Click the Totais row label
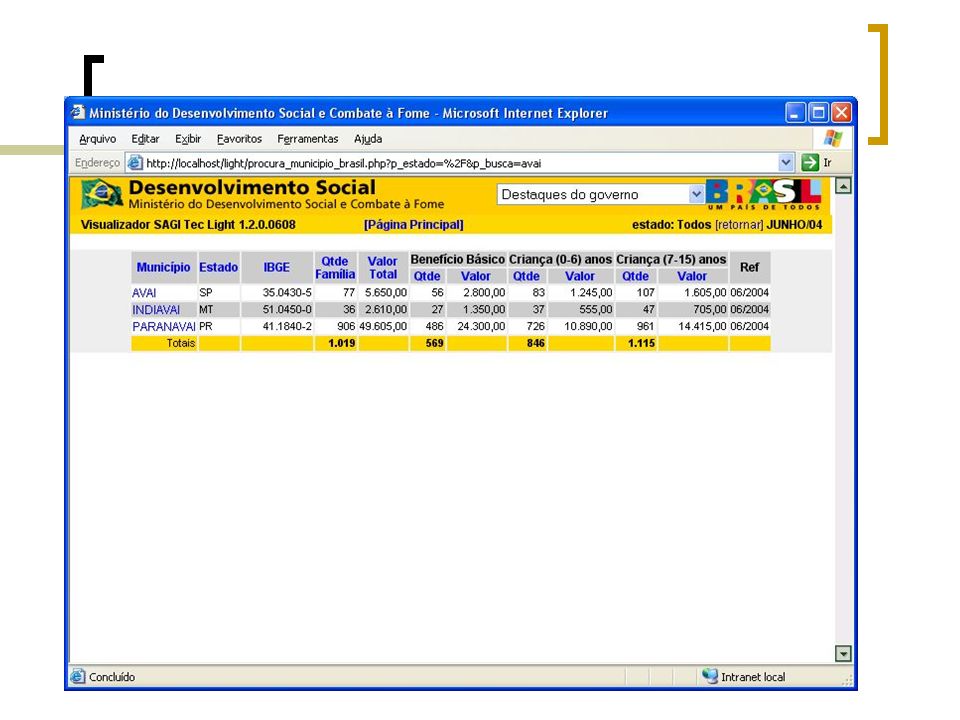Image resolution: width=960 pixels, height=720 pixels. point(181,343)
